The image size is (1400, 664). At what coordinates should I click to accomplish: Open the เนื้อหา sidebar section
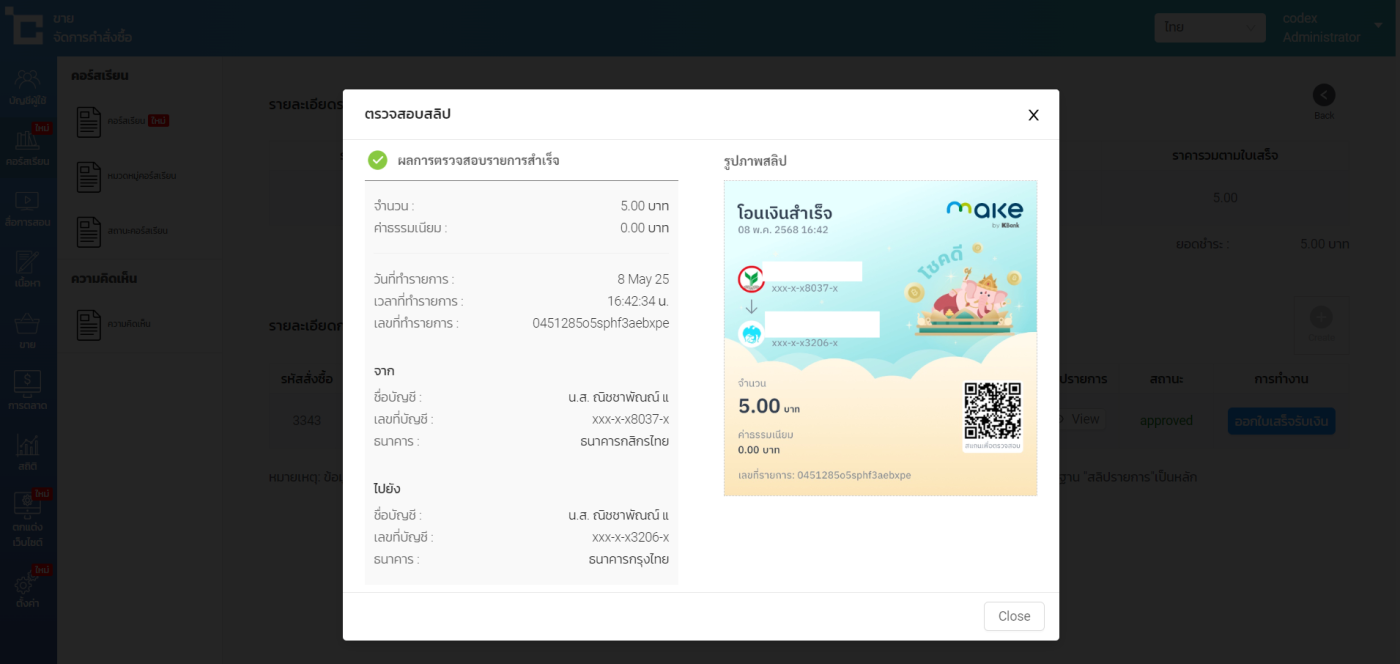click(x=27, y=268)
